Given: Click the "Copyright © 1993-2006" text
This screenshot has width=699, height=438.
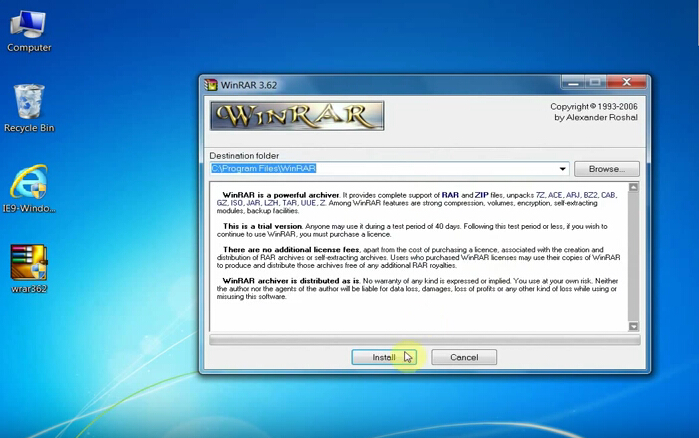Looking at the screenshot, I should pos(594,106).
